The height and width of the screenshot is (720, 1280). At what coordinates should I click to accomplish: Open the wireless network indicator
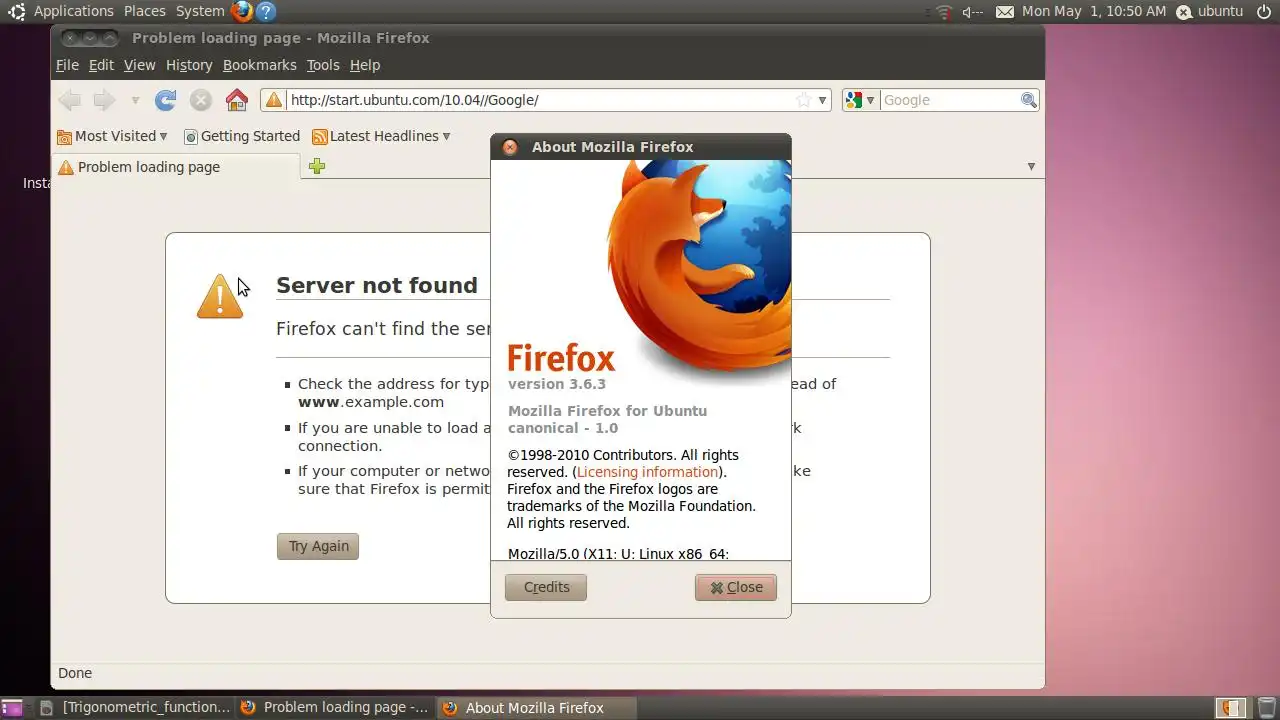tap(943, 12)
